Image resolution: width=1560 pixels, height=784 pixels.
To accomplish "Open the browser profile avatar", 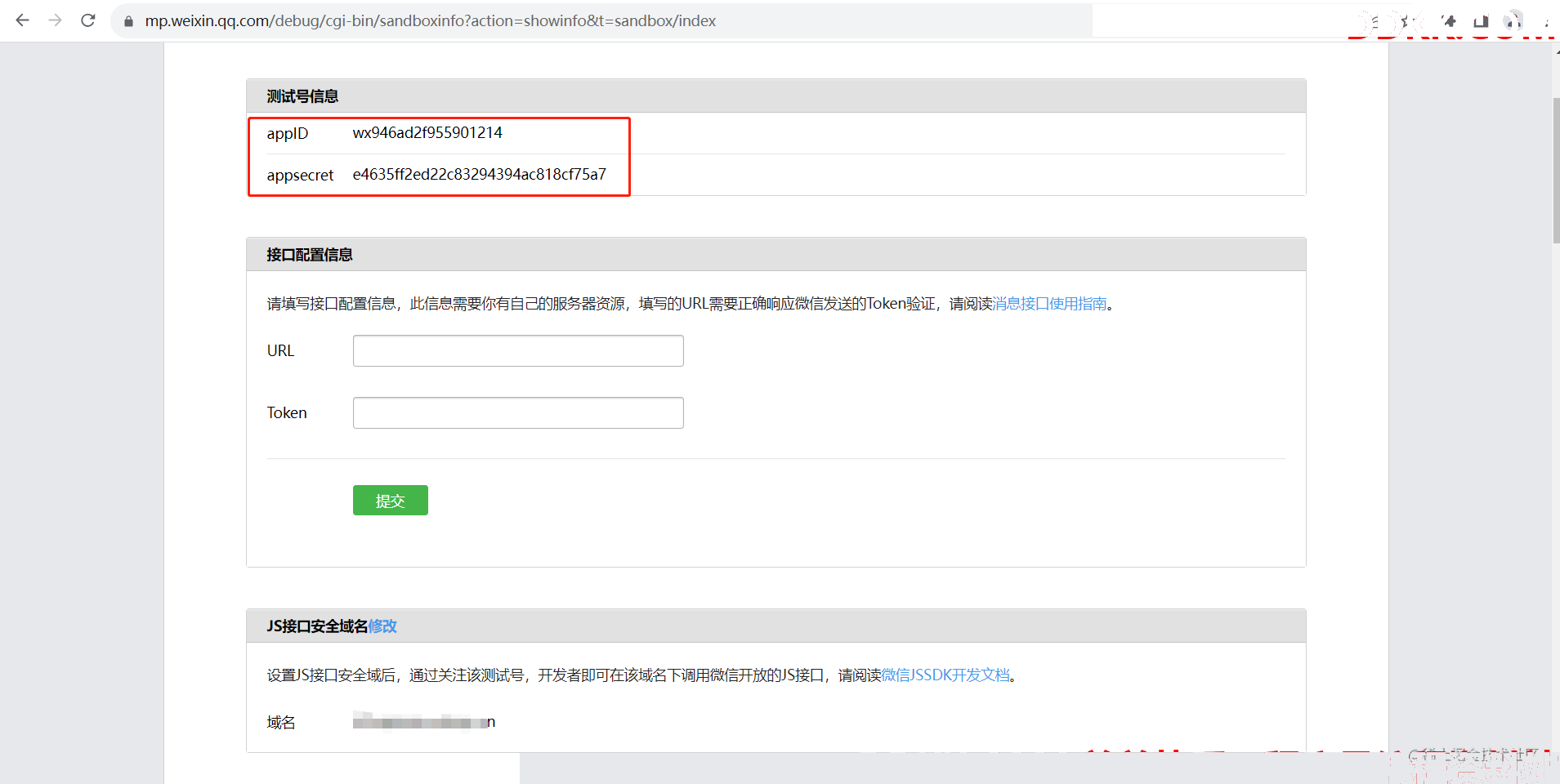I will [x=1513, y=21].
